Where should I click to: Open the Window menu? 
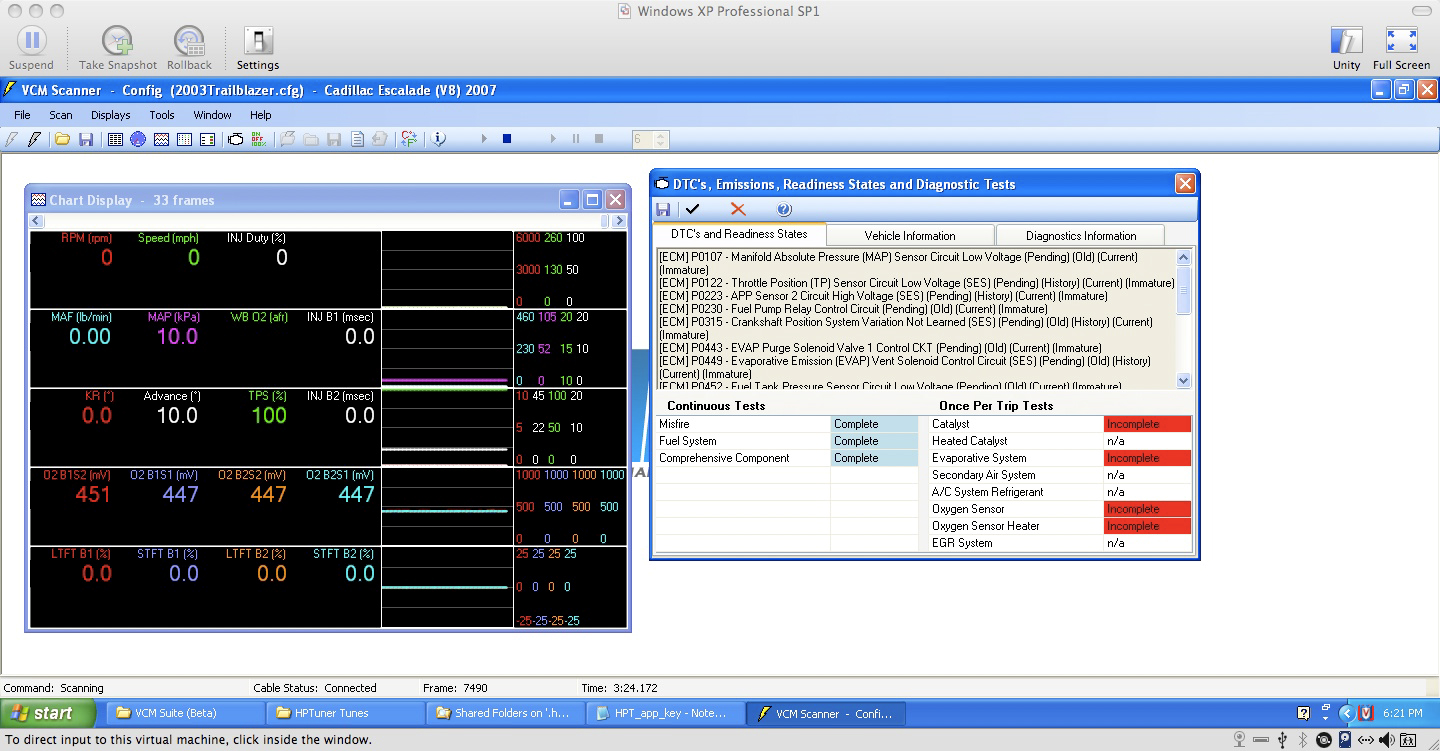pyautogui.click(x=213, y=115)
